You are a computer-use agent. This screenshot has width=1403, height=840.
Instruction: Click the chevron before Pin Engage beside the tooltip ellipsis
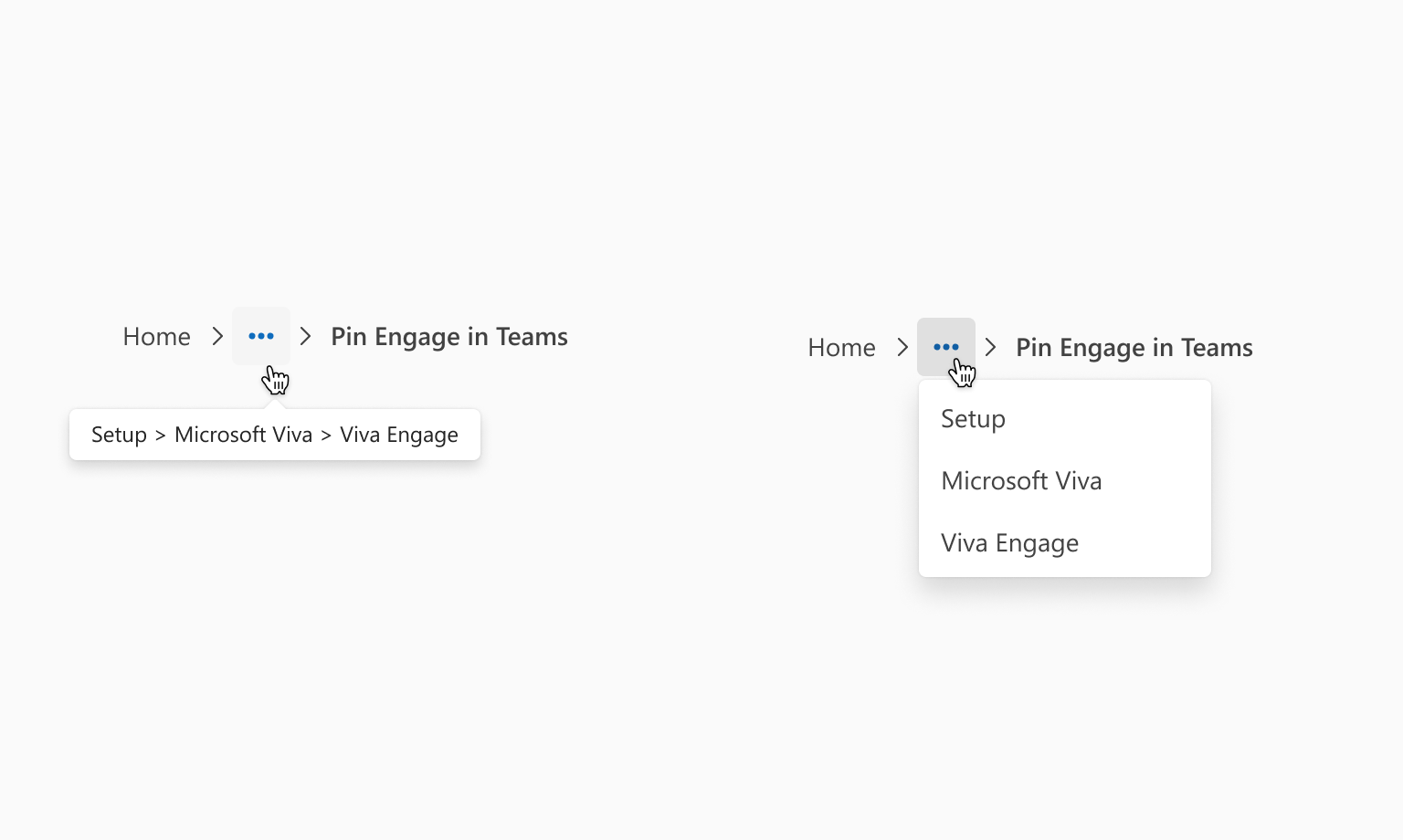[x=305, y=336]
